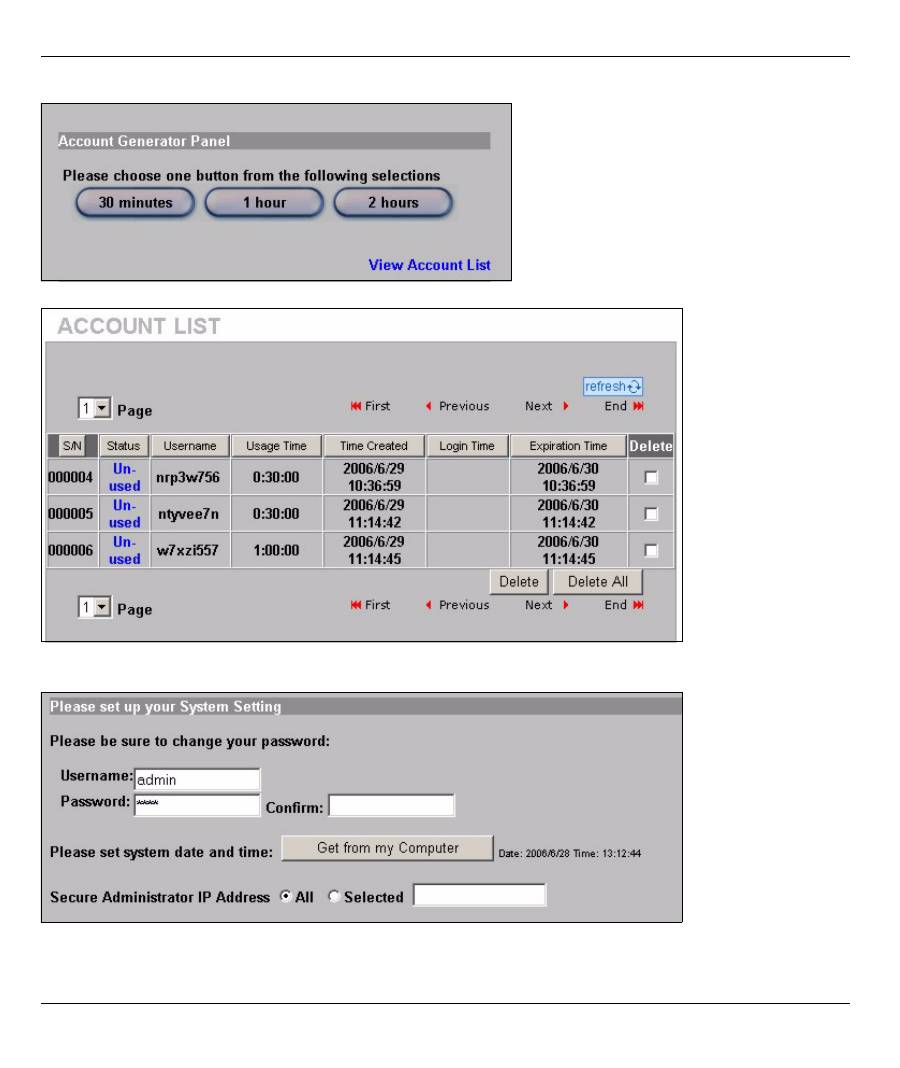900x1068 pixels.
Task: Generate a 30 minutes account
Action: 135,203
